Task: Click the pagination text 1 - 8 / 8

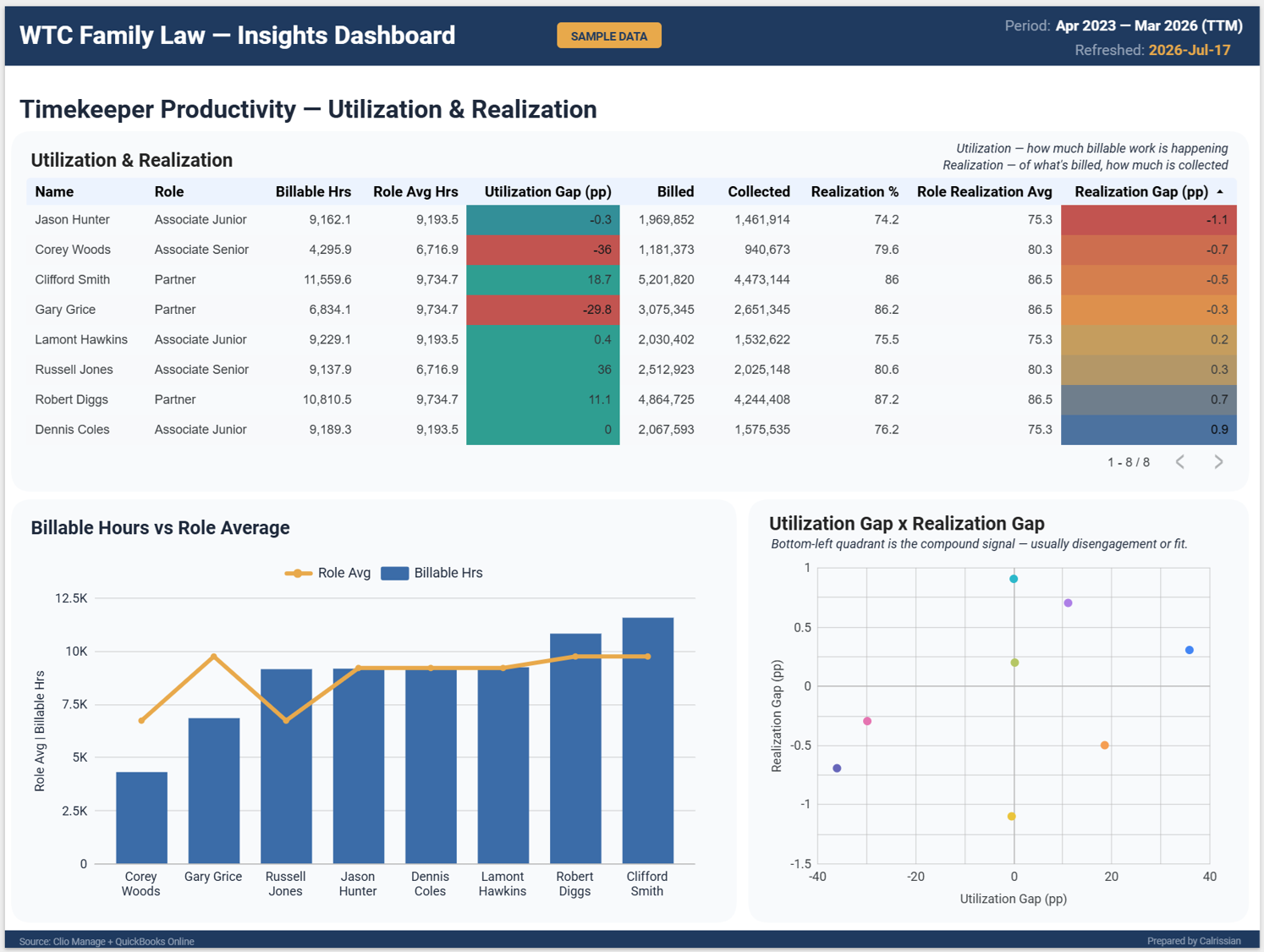Action: coord(1129,462)
